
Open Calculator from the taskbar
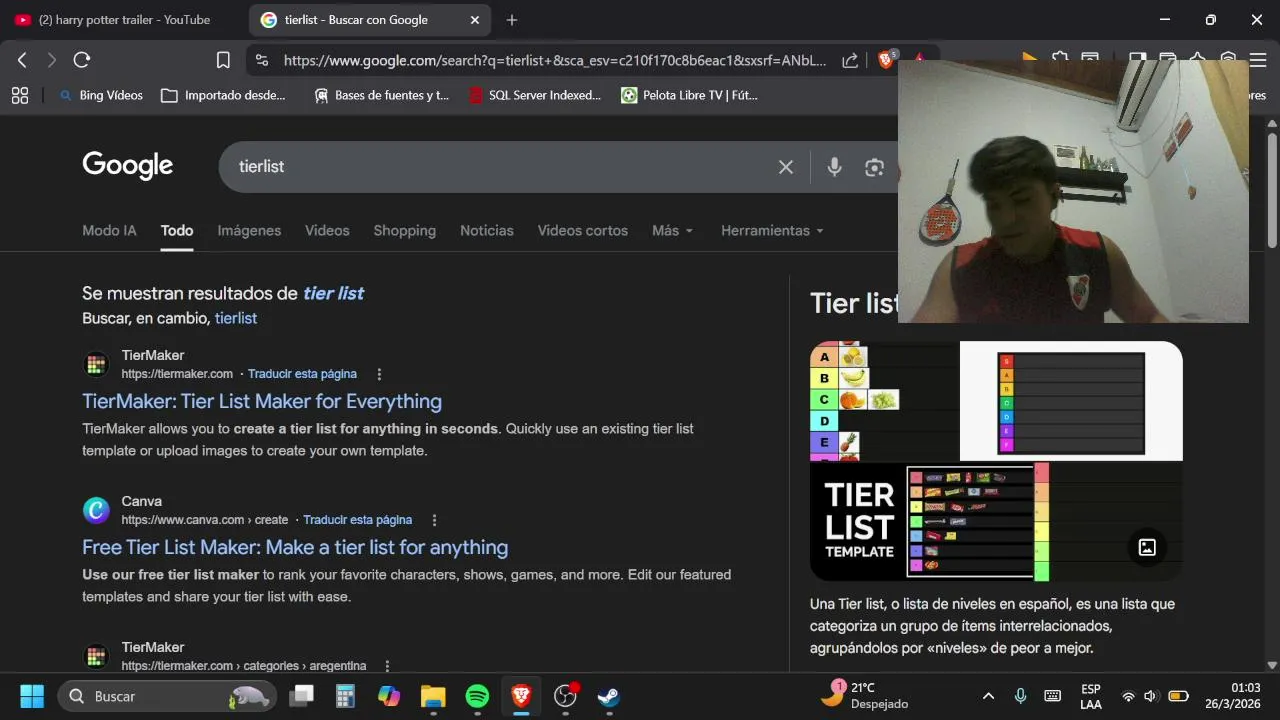[x=345, y=696]
